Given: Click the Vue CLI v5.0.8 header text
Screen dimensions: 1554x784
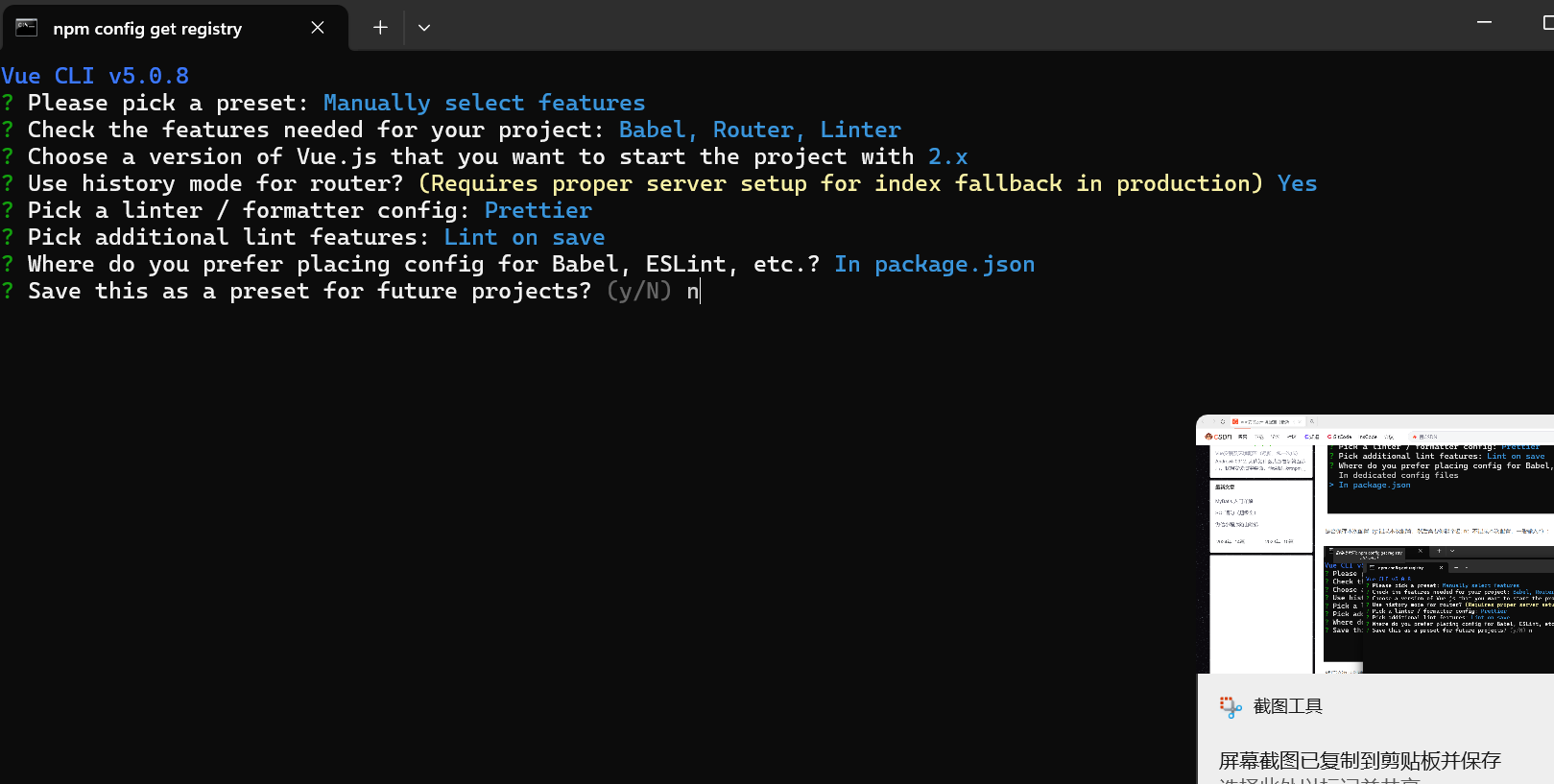Looking at the screenshot, I should [x=95, y=76].
